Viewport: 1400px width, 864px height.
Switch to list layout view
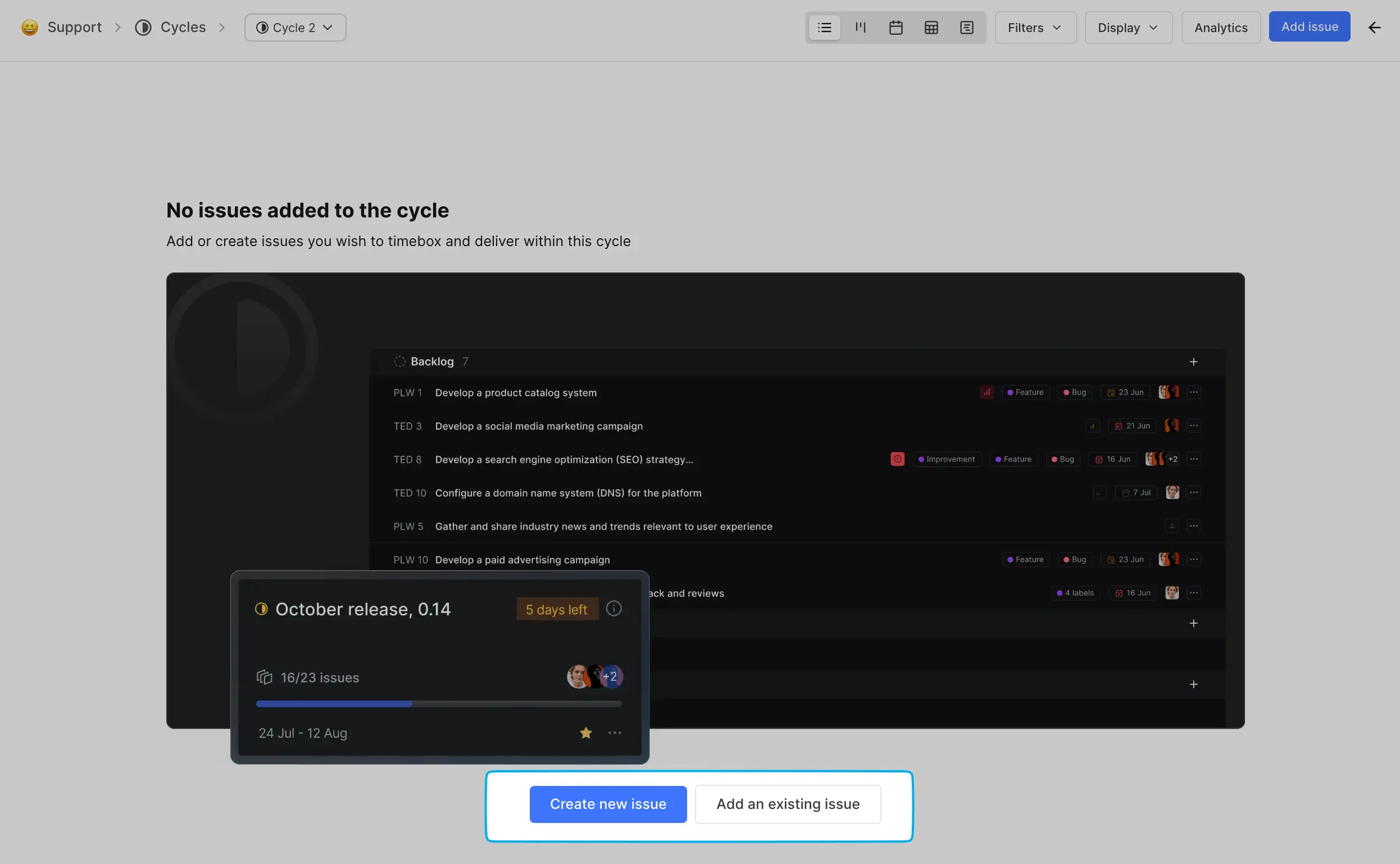click(x=824, y=28)
